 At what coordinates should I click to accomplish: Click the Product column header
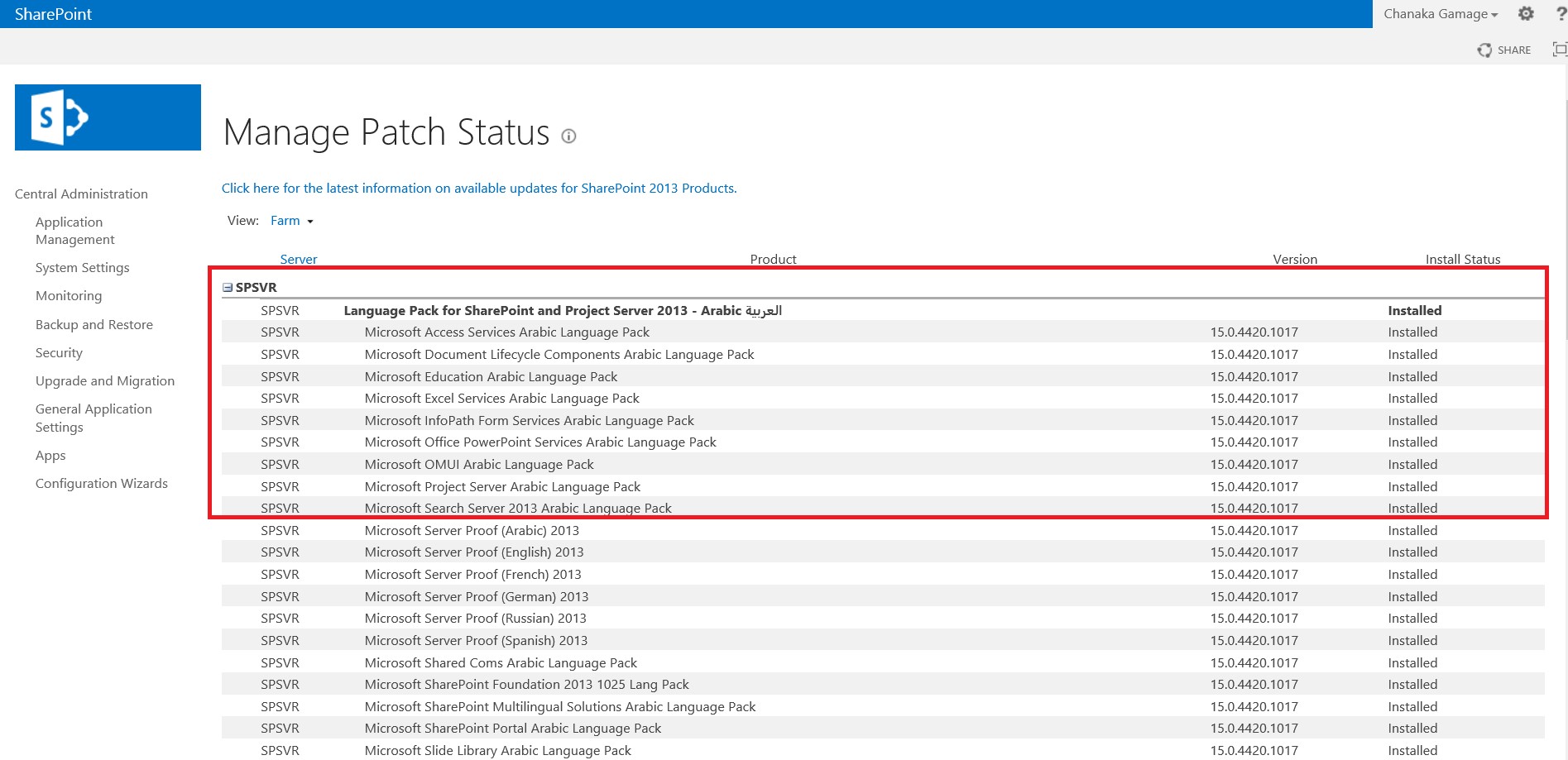click(x=773, y=259)
